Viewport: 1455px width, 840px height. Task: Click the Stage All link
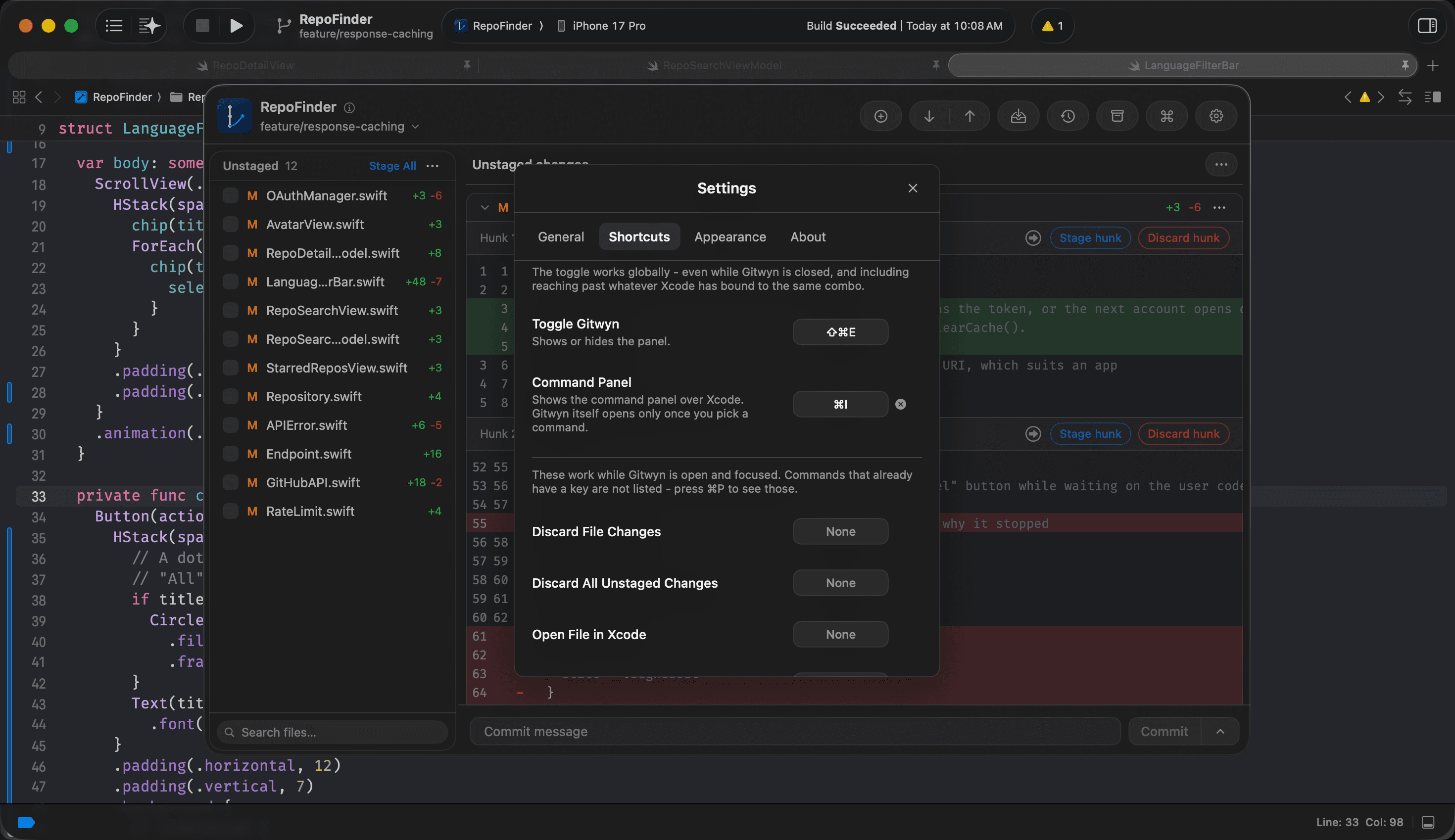point(392,166)
